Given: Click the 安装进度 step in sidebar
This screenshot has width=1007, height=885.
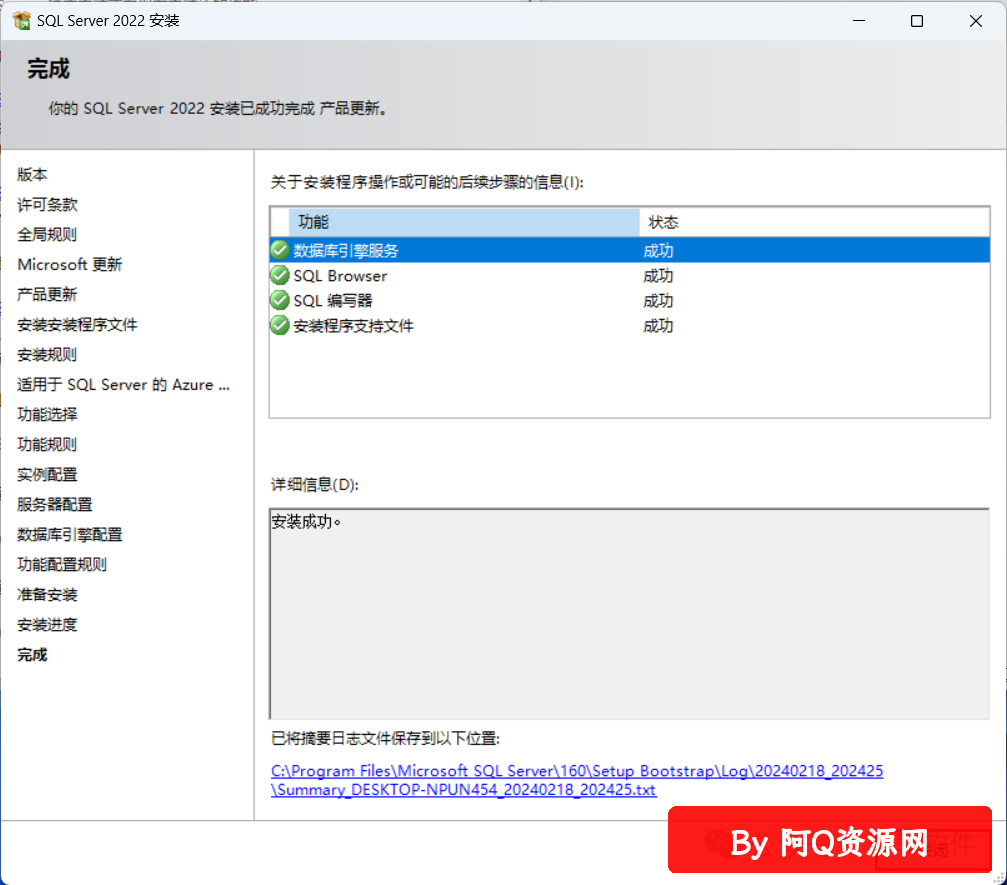Looking at the screenshot, I should pos(47,624).
